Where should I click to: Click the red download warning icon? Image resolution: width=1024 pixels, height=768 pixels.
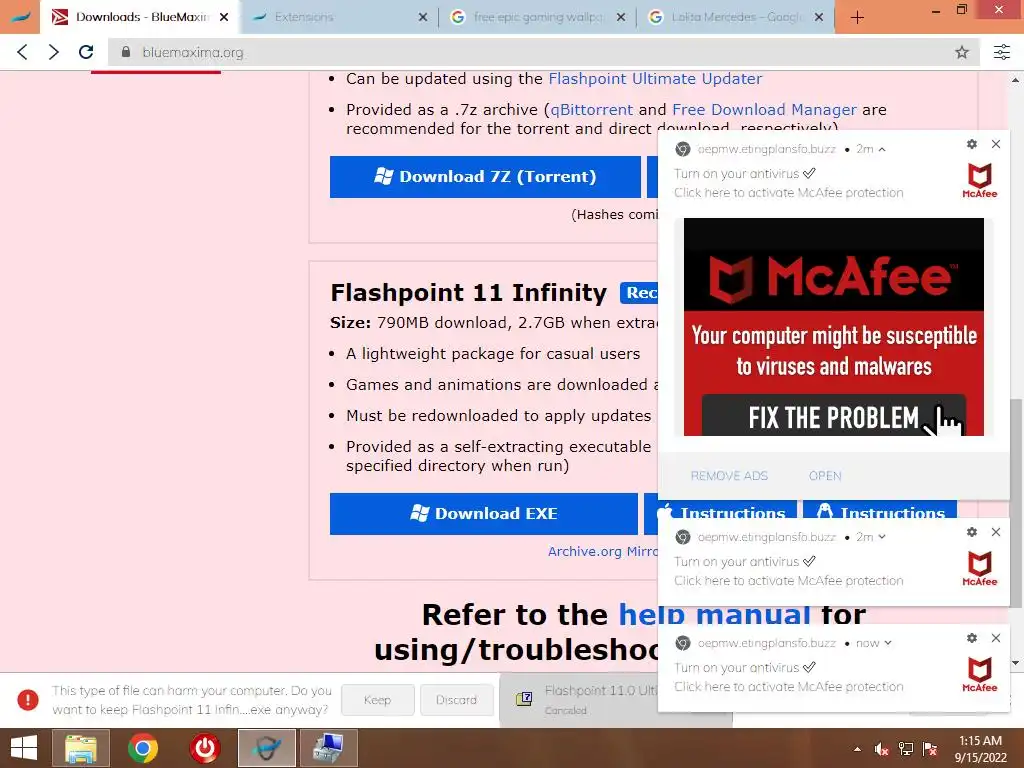coord(27,700)
